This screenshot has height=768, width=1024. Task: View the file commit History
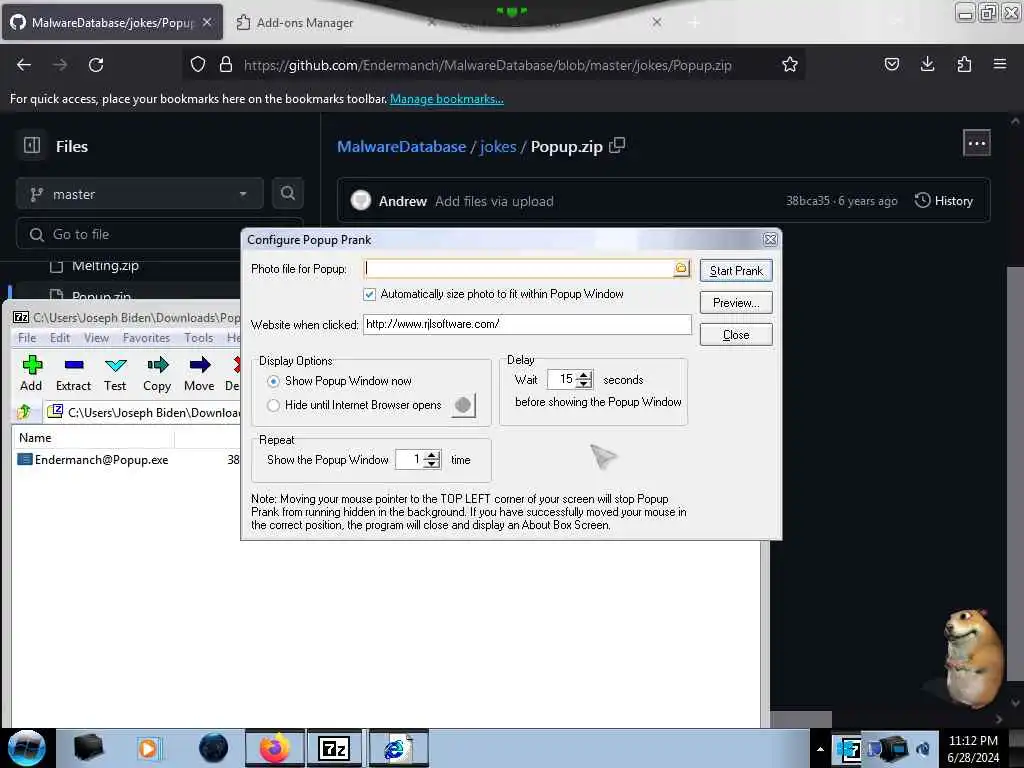click(x=944, y=200)
